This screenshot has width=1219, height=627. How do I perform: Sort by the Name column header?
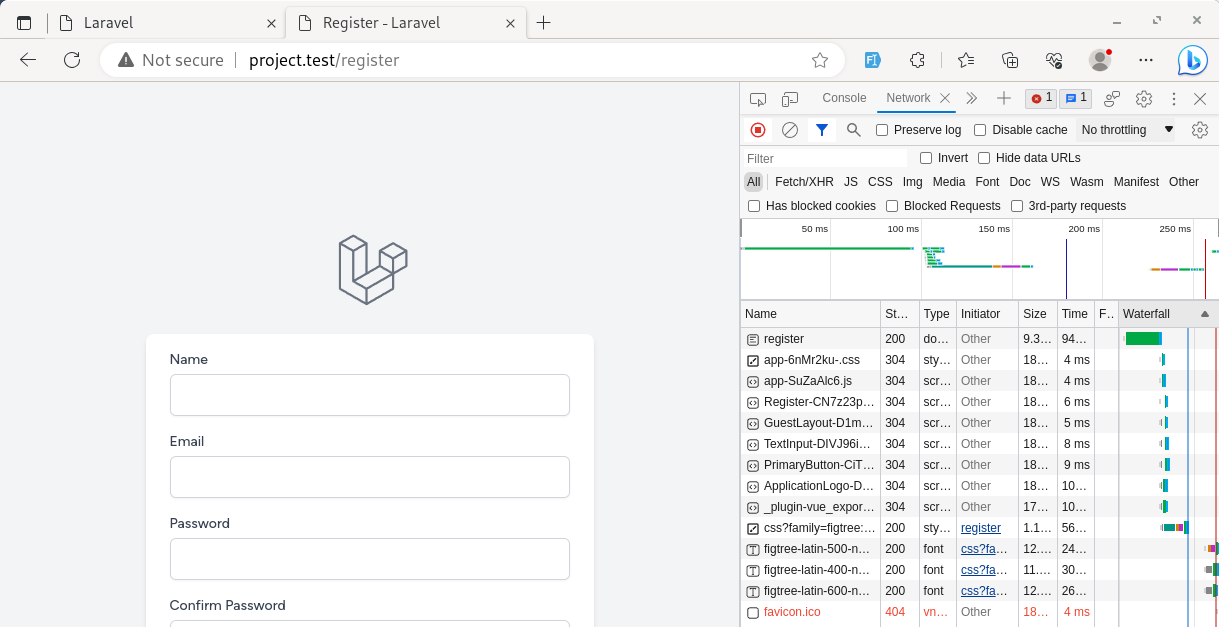click(811, 314)
